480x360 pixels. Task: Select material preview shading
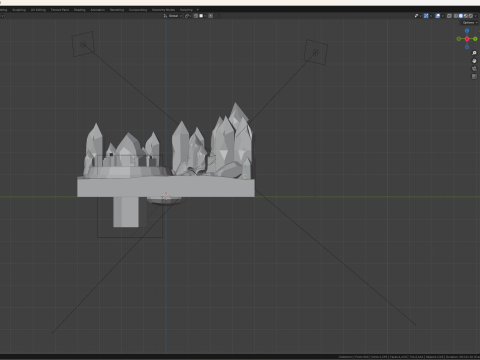[466, 16]
